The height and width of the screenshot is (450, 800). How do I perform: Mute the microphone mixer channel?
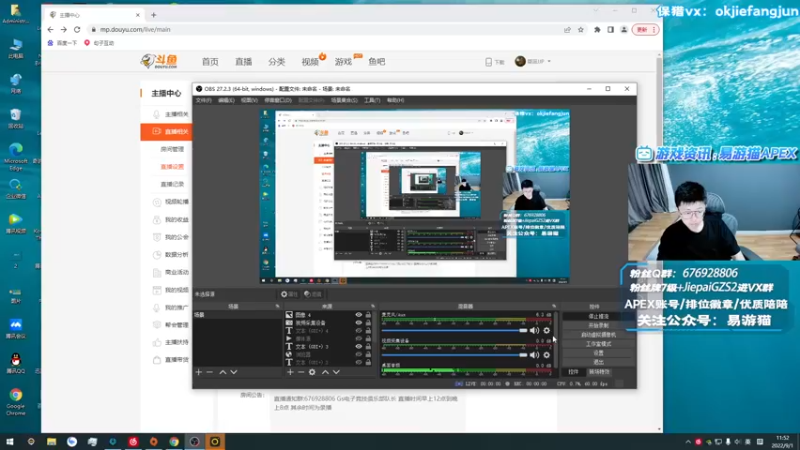534,331
